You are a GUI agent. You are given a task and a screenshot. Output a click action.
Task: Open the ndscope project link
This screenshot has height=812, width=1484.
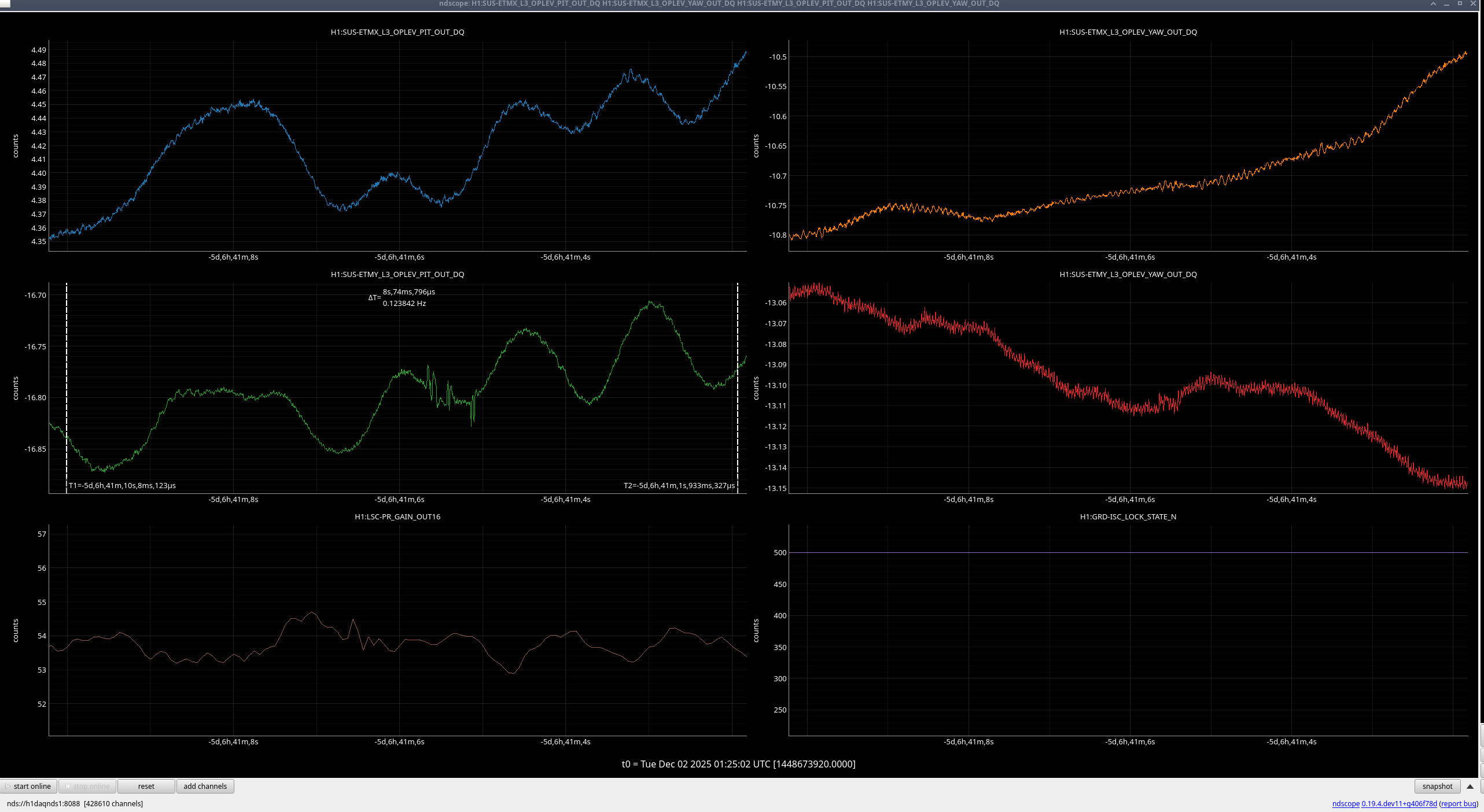[1346, 803]
